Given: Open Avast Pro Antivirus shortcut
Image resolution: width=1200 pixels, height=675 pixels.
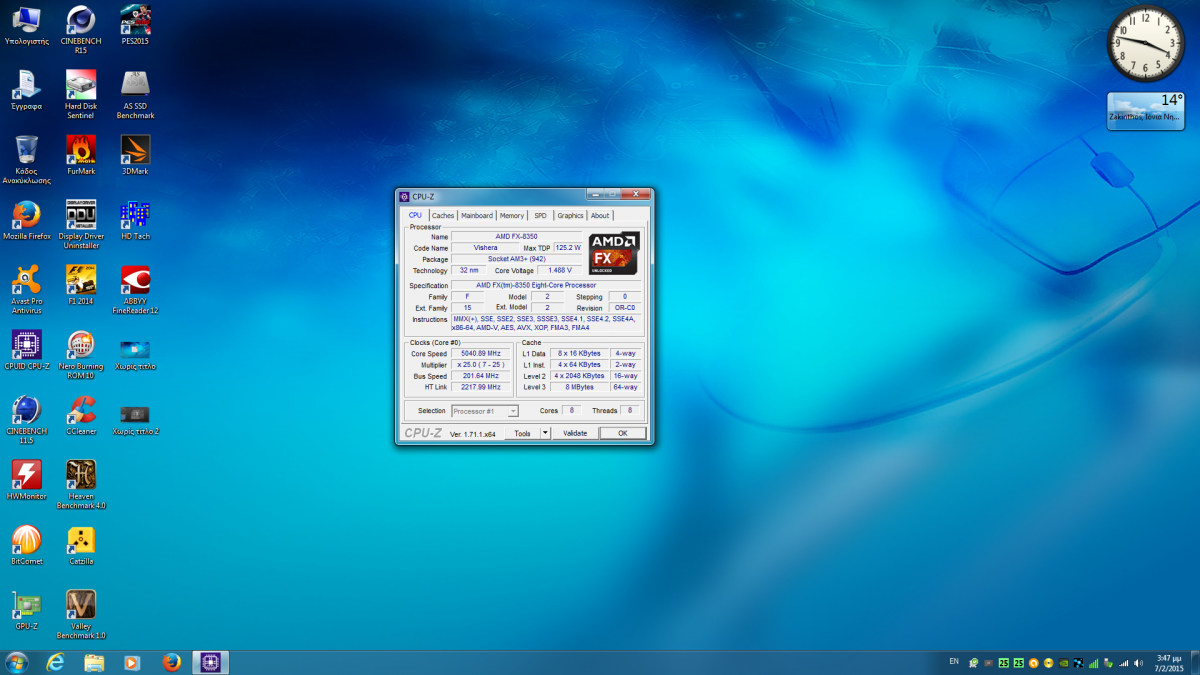Looking at the screenshot, I should 27,290.
